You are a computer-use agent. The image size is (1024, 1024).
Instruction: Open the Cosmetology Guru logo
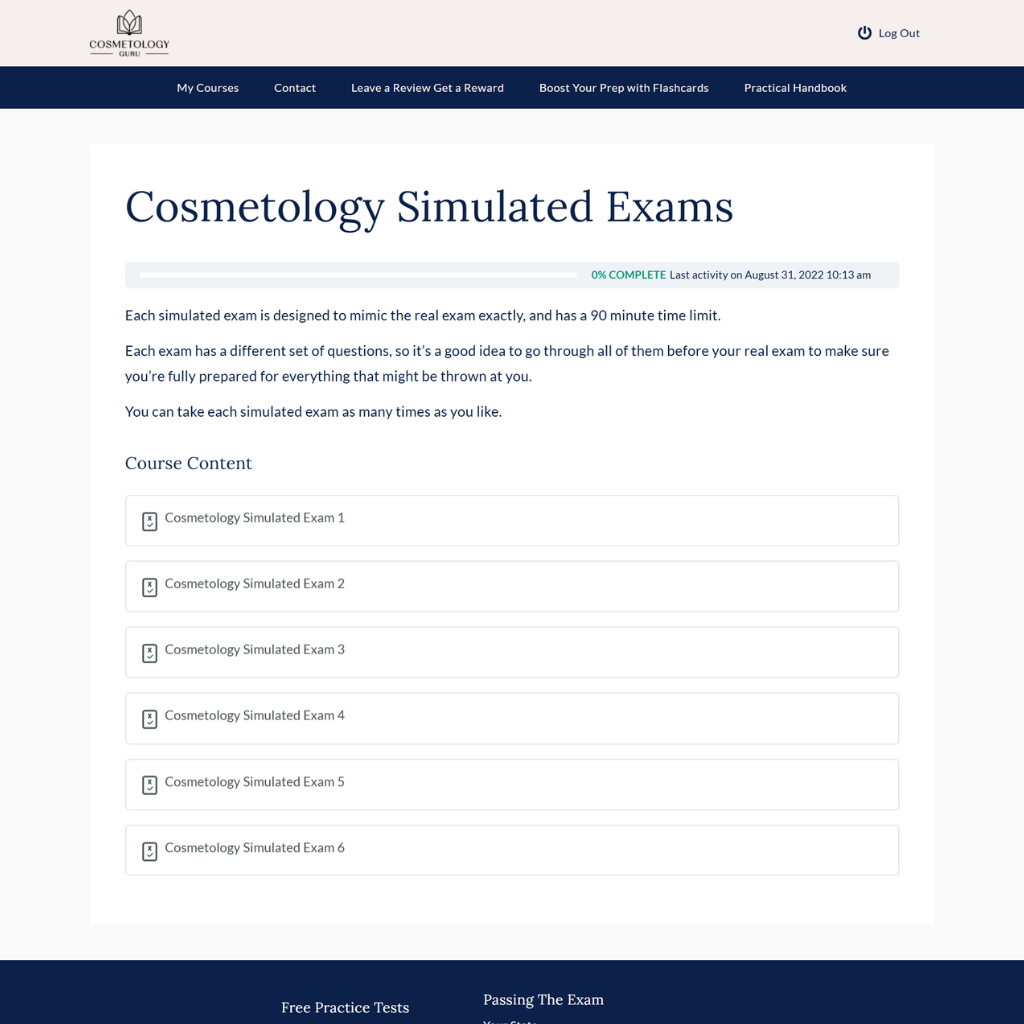coord(129,32)
